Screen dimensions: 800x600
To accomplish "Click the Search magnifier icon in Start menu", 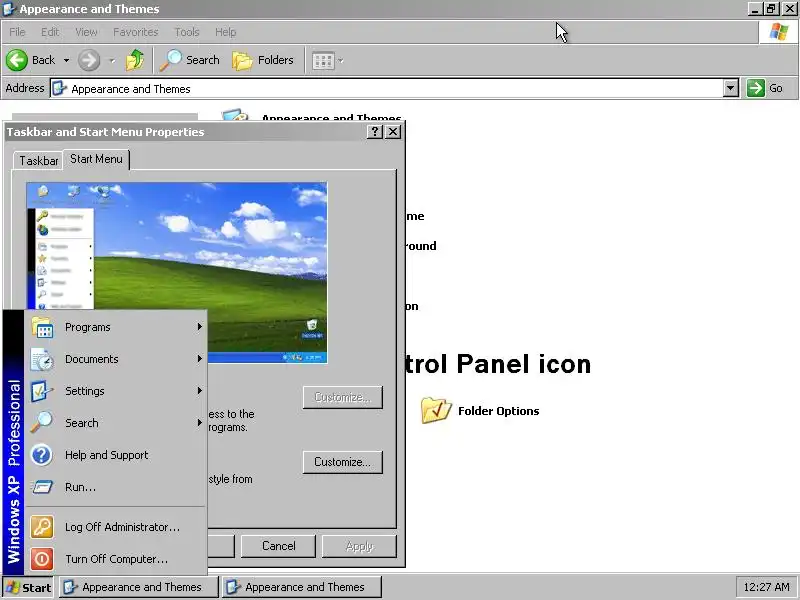I will click(42, 423).
